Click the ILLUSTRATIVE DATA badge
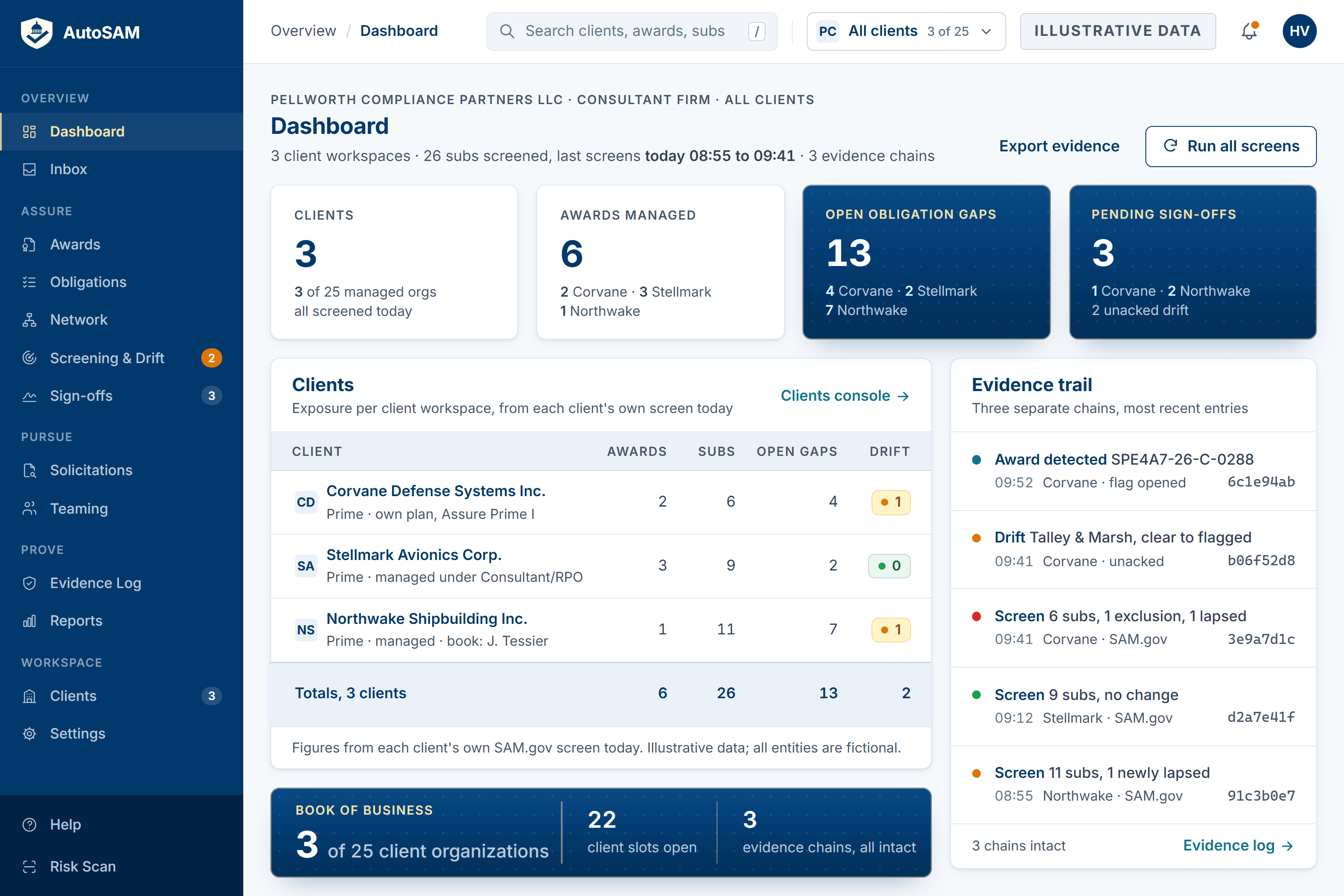This screenshot has height=896, width=1344. coord(1118,31)
